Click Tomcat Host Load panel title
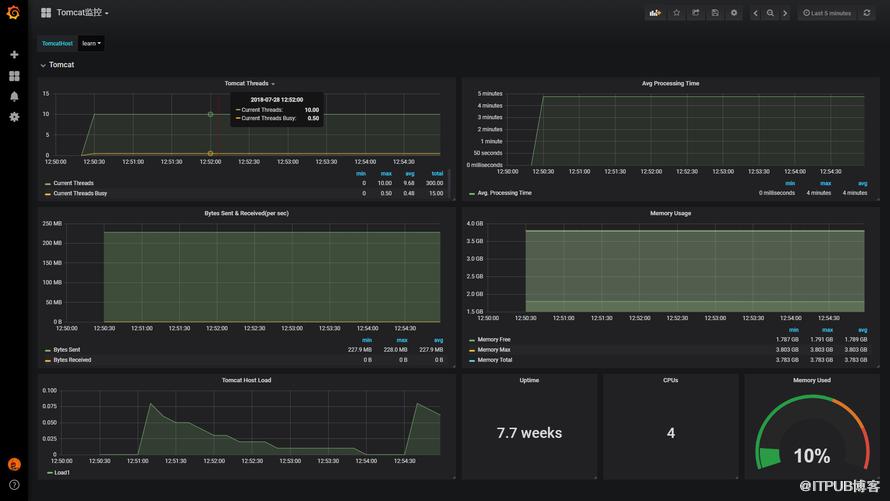The width and height of the screenshot is (890, 501). pyautogui.click(x=246, y=380)
